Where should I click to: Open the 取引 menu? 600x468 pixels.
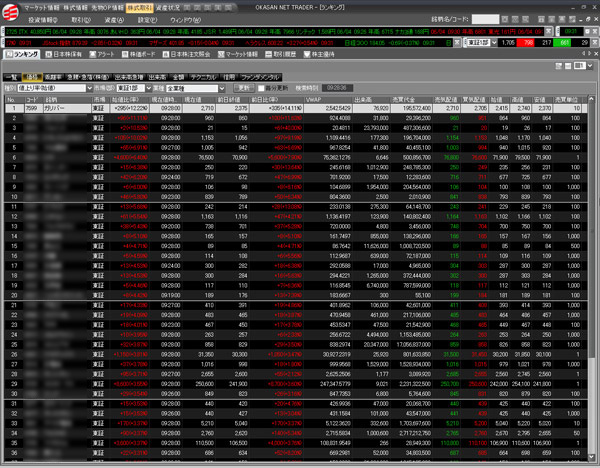click(x=81, y=20)
